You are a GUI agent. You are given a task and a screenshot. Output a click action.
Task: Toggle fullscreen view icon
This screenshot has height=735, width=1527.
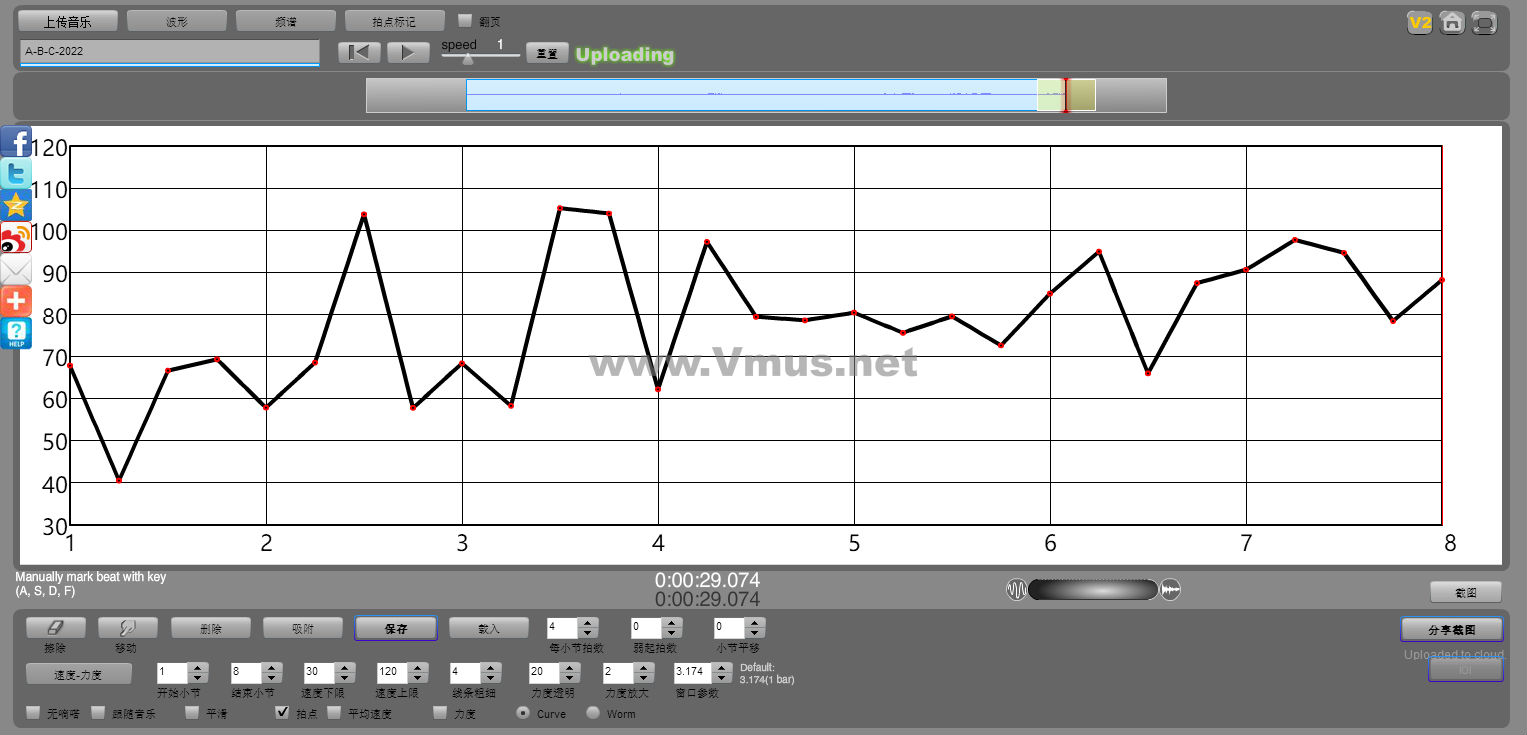[1485, 23]
